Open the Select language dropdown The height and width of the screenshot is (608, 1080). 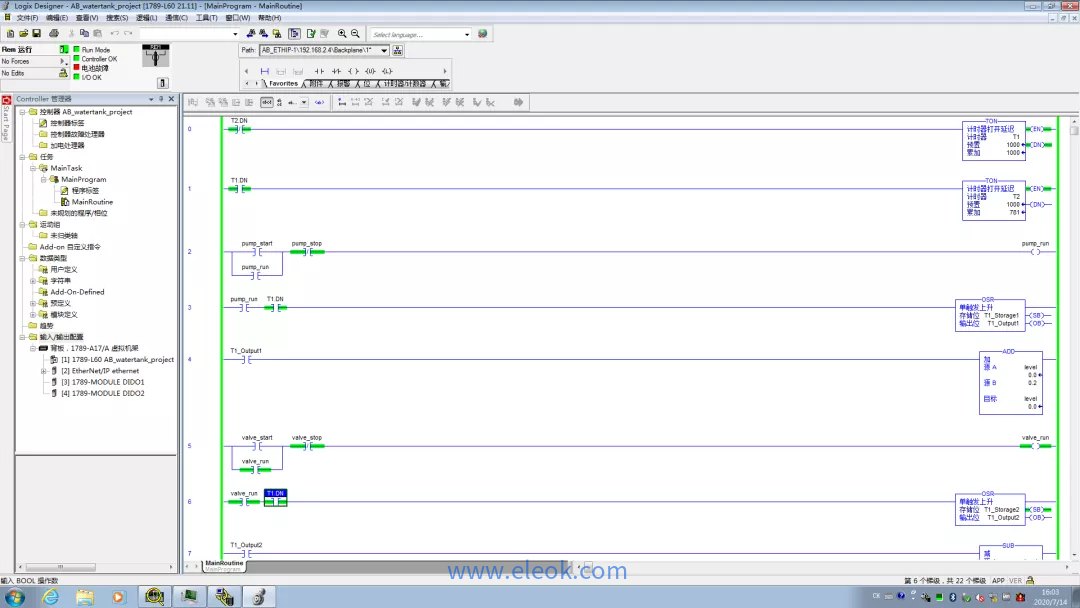coord(466,34)
